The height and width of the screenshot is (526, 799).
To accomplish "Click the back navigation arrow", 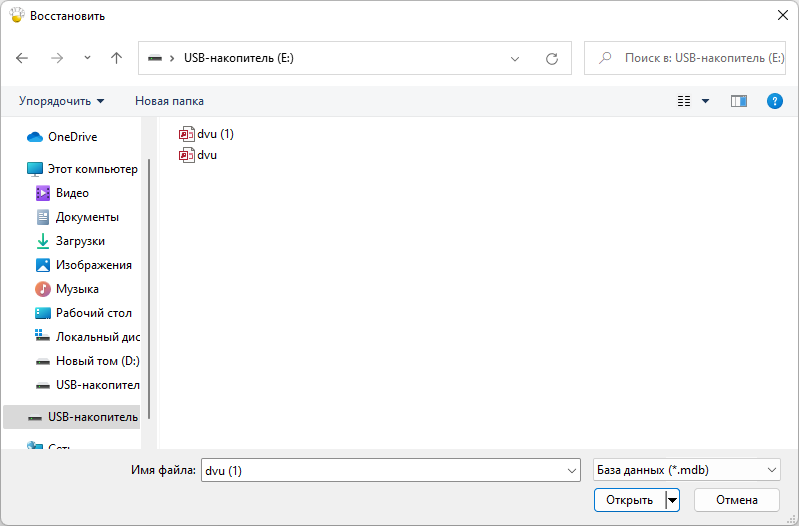I will click(23, 58).
